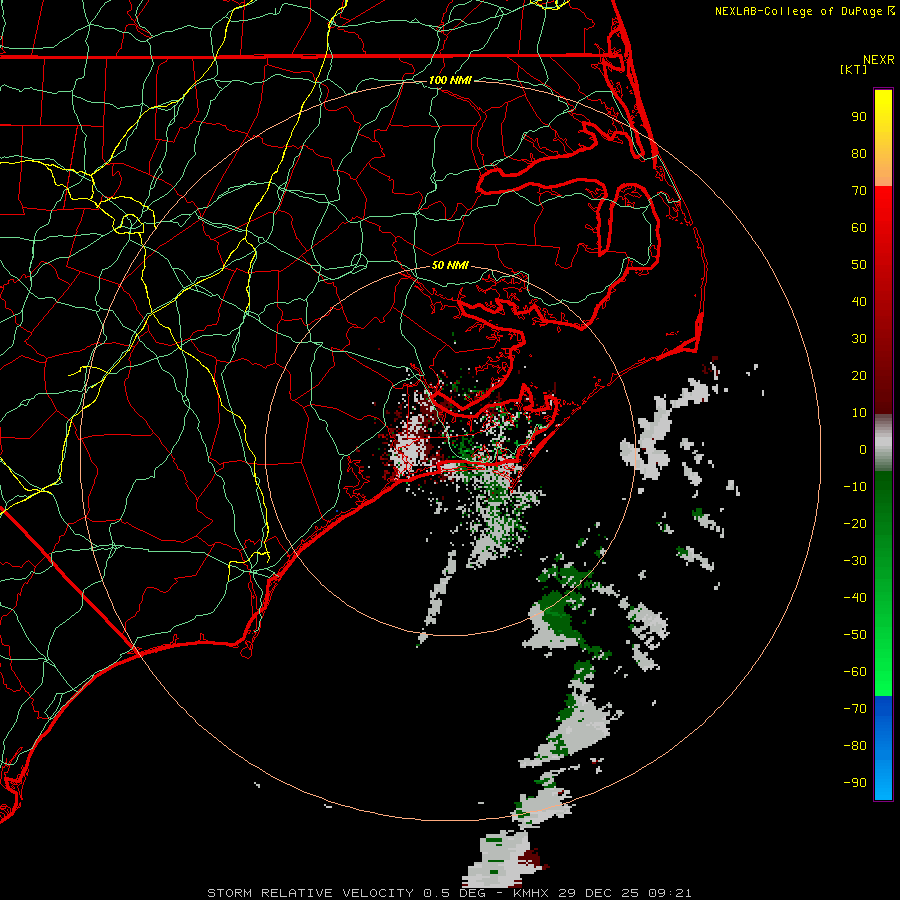The width and height of the screenshot is (900, 900).
Task: Click the 50 value on the velocity scale
Action: click(x=859, y=265)
